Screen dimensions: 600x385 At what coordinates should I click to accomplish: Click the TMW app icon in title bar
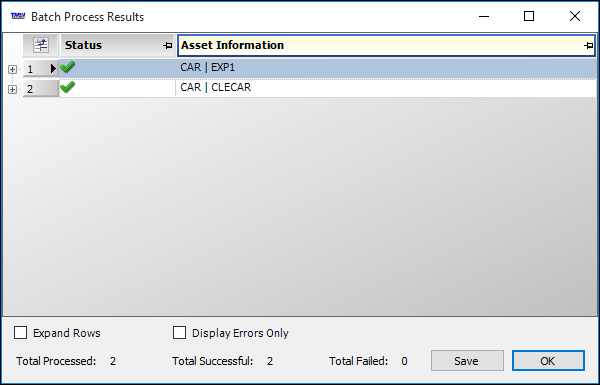[18, 16]
